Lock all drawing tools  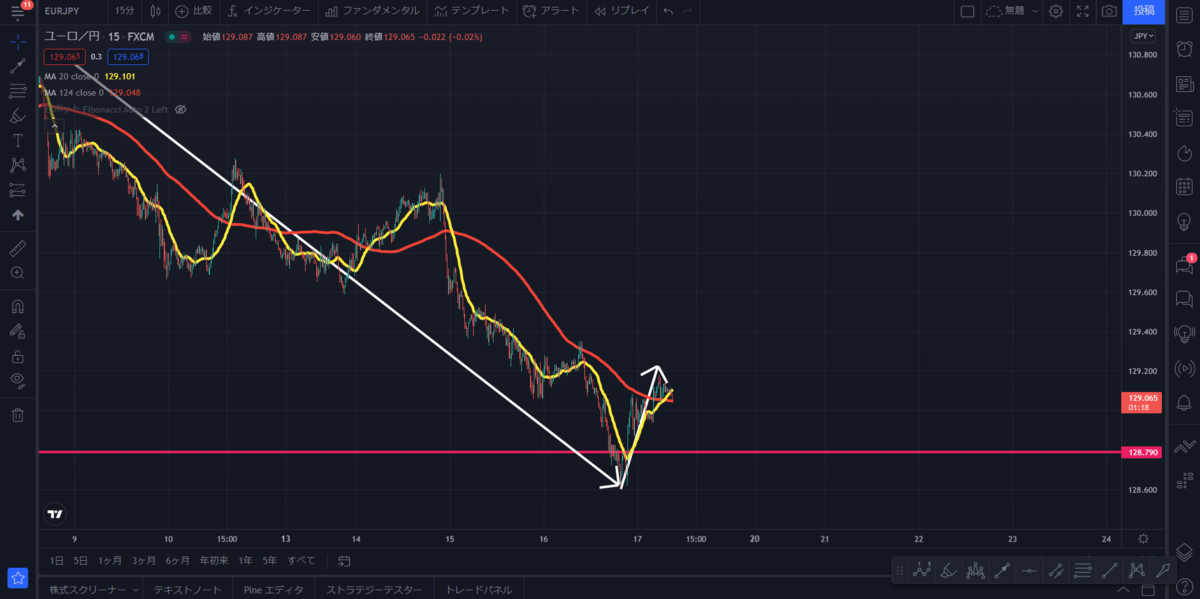pos(17,355)
